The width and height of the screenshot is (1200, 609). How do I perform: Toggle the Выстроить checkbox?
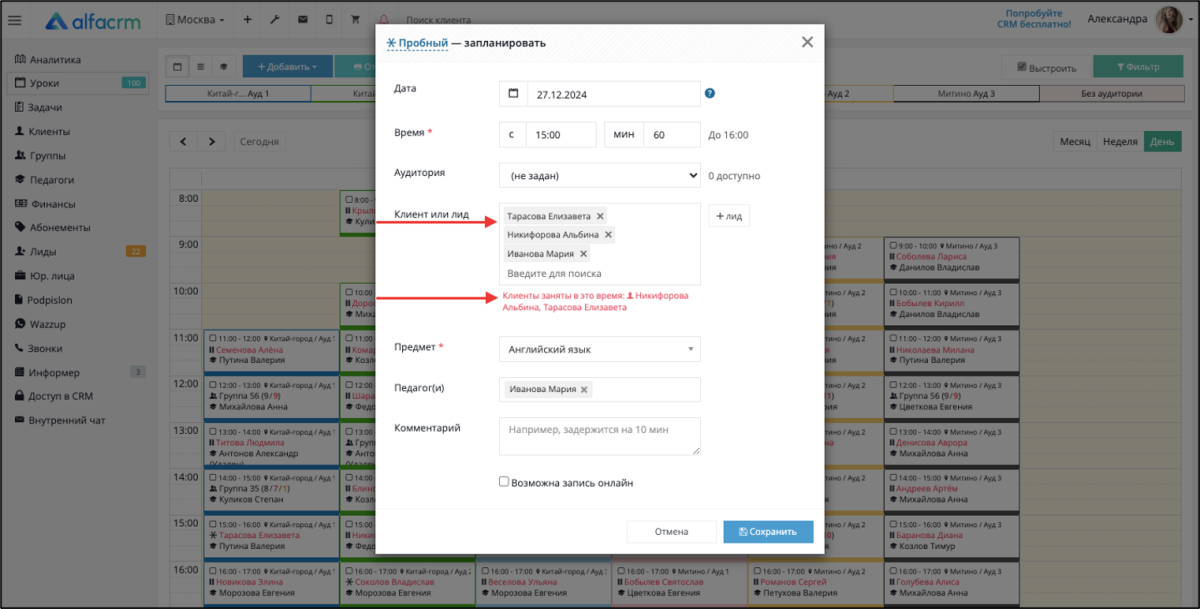coord(1022,67)
